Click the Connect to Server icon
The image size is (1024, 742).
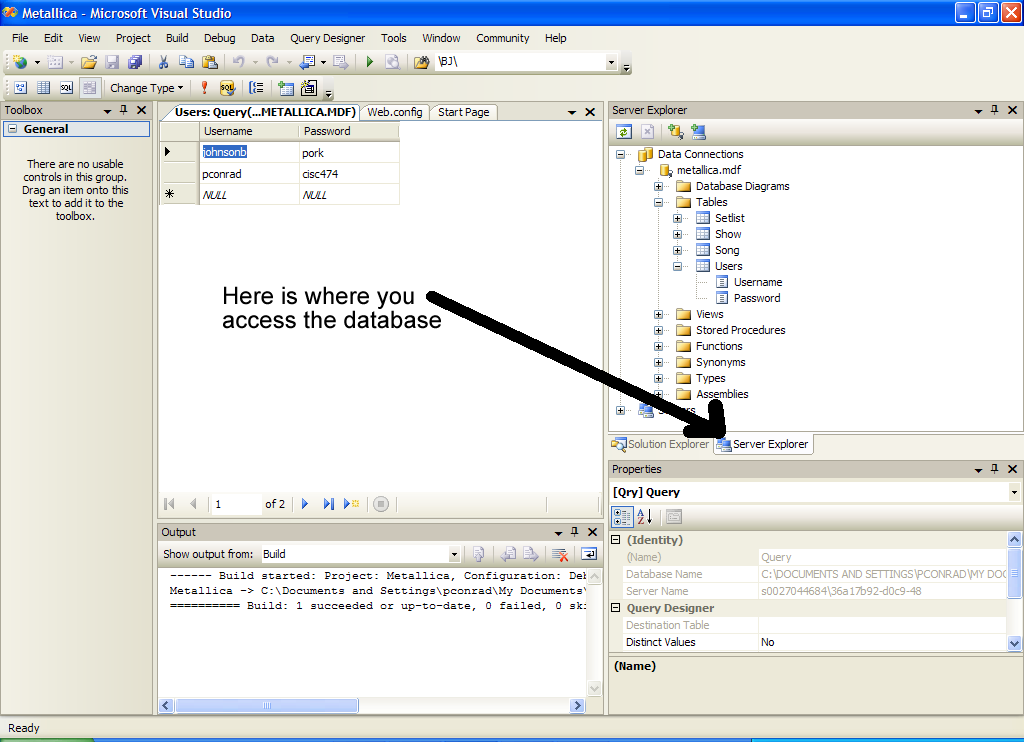(698, 131)
